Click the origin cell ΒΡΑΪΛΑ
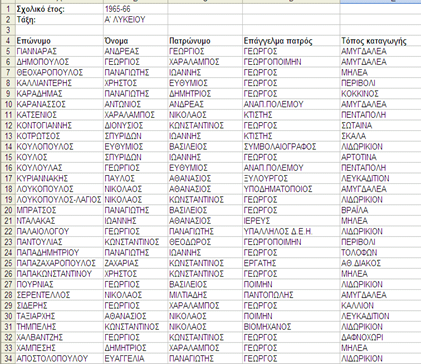 (380, 210)
